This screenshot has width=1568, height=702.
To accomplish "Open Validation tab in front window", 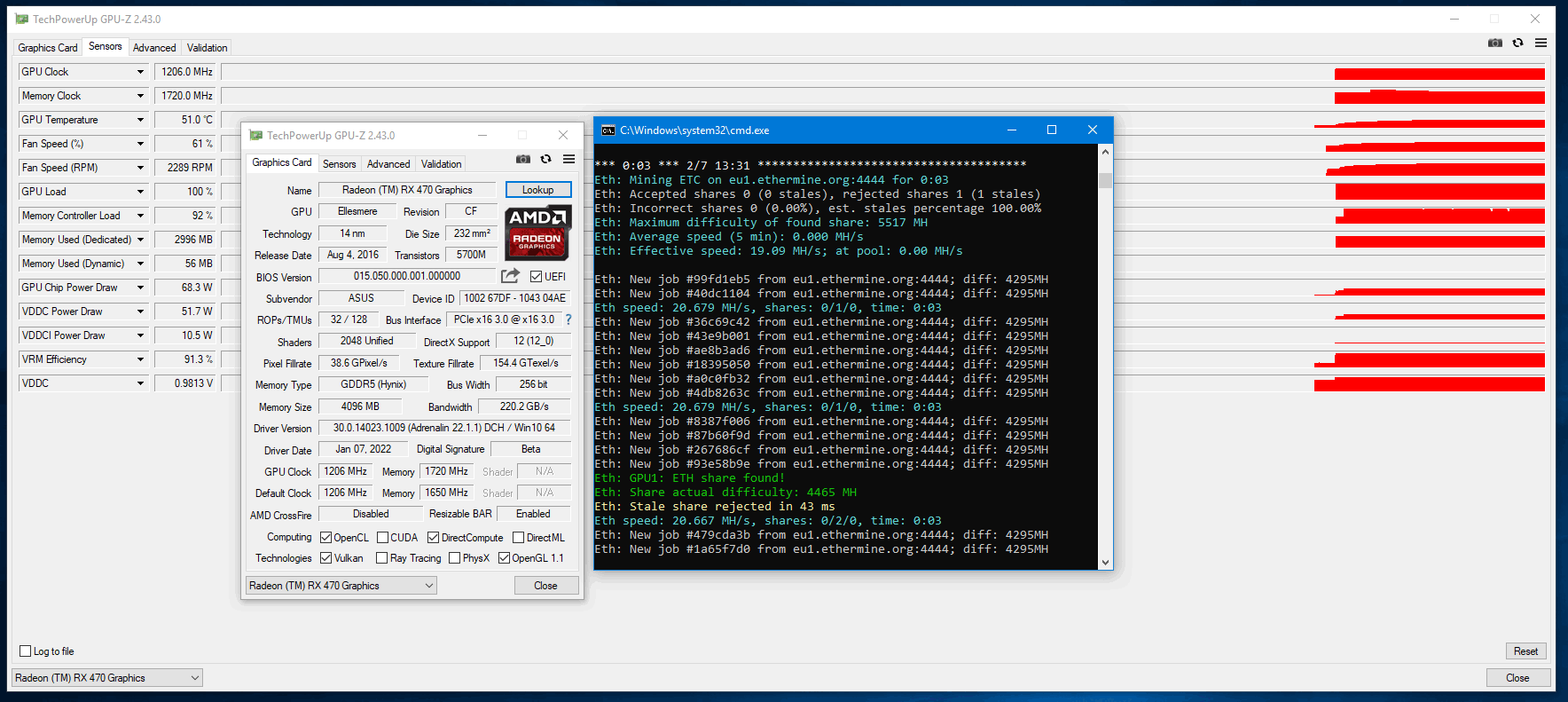I will (442, 164).
